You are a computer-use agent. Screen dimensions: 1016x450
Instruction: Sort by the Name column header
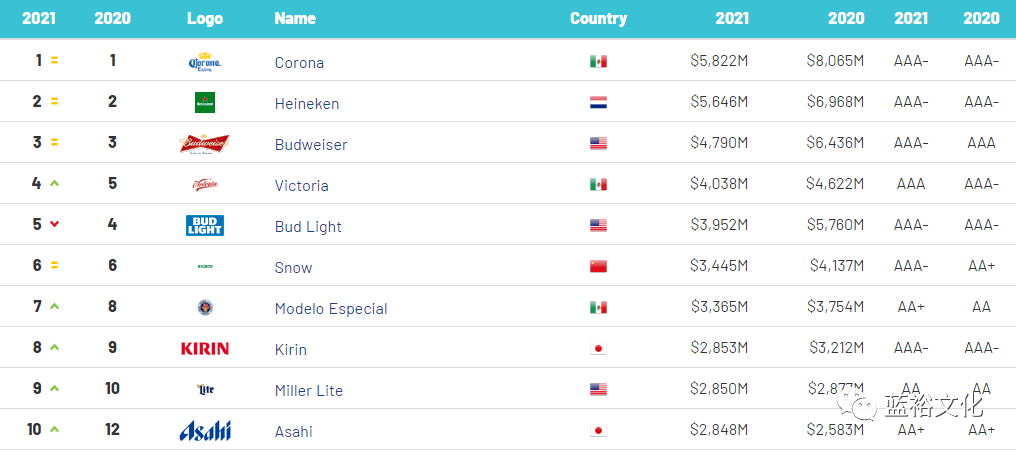(295, 19)
